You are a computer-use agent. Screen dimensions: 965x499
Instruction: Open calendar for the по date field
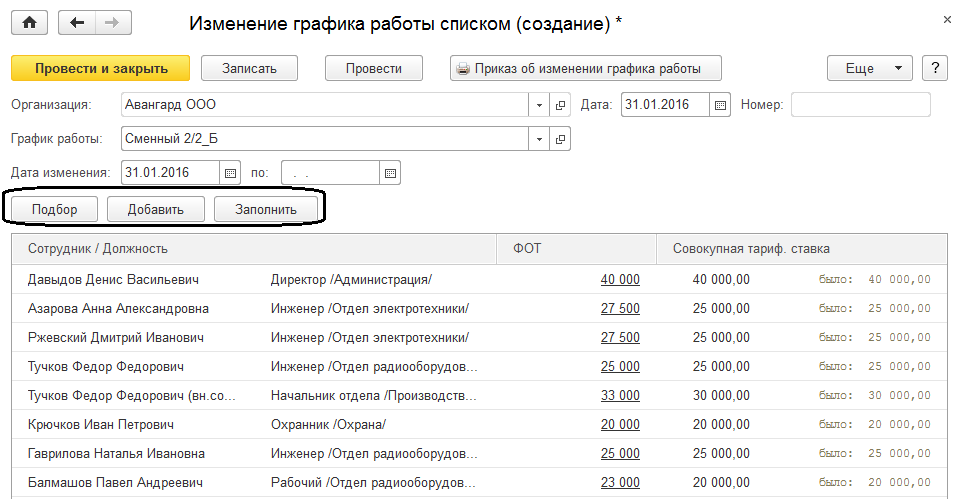[390, 173]
